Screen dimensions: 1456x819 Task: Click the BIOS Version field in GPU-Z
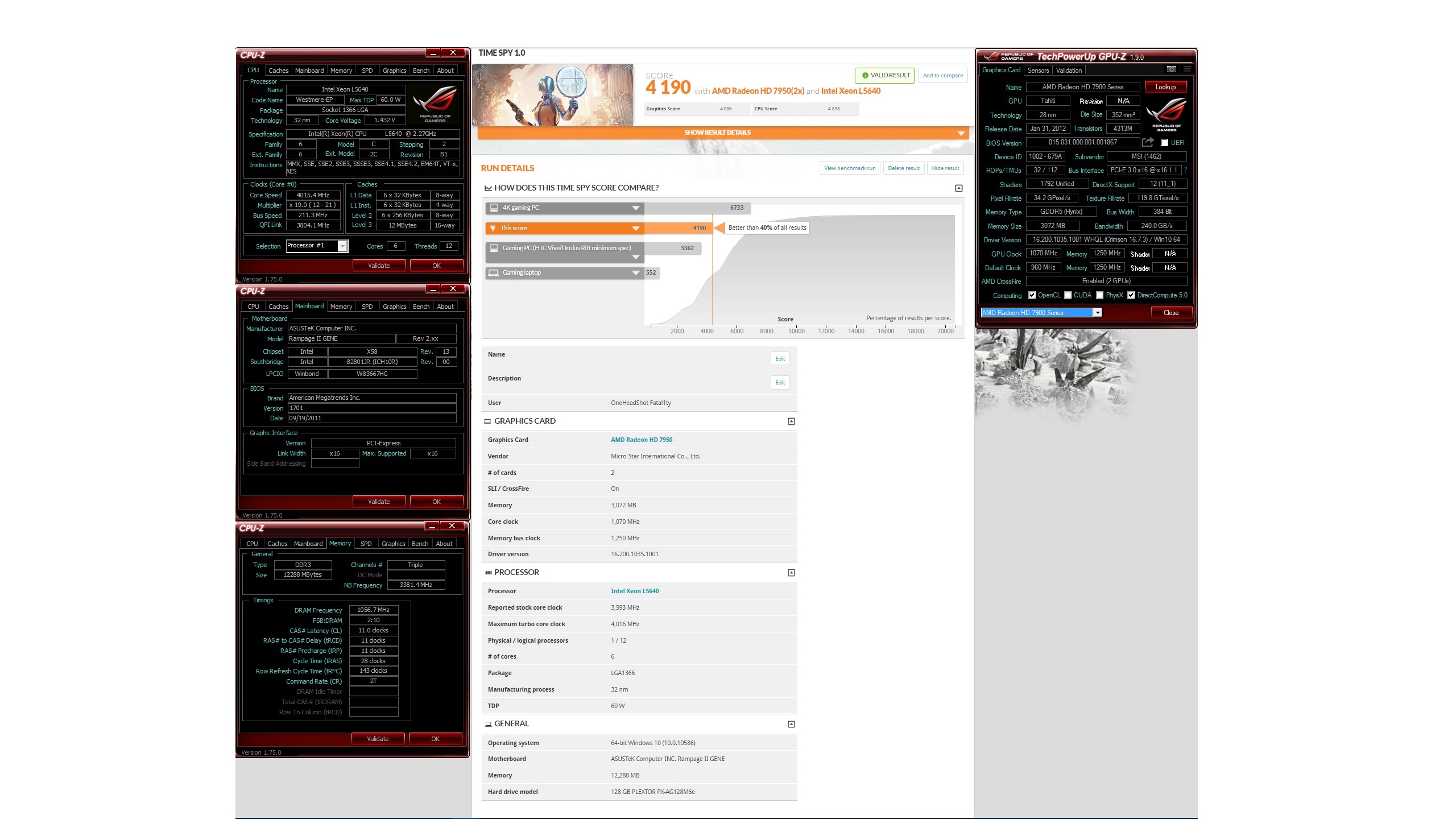(x=1082, y=142)
